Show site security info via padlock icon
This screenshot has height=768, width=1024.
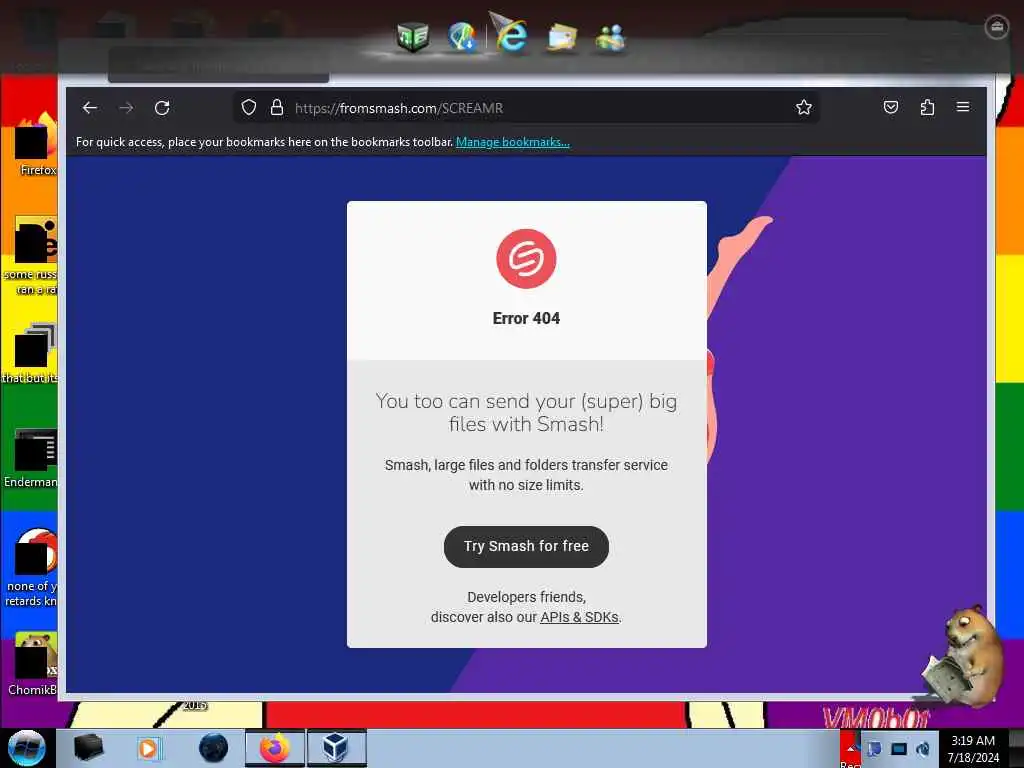(277, 108)
